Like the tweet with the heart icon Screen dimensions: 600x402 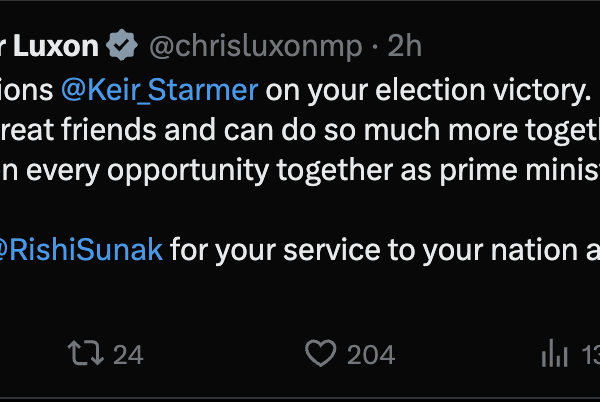[320, 353]
